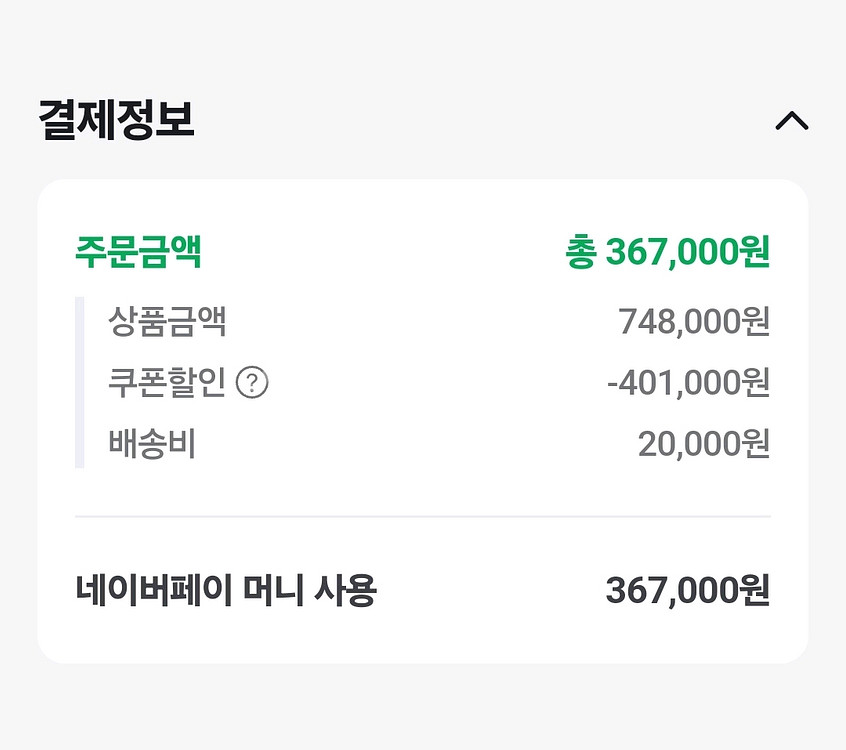The image size is (846, 750).
Task: Click the 네이버페이 머니 사용 label
Action: coord(226,591)
